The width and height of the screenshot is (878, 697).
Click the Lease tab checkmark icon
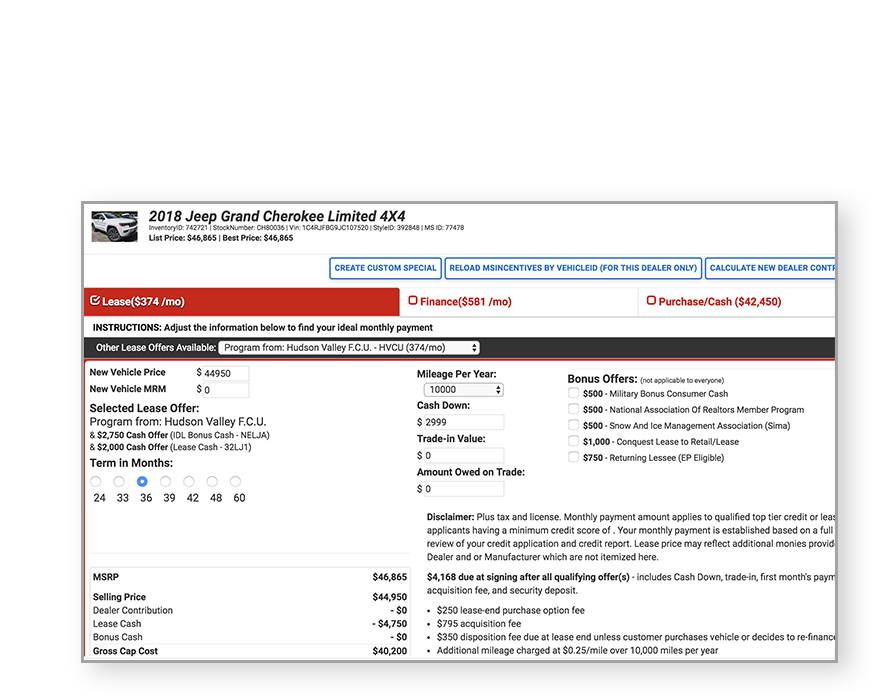[x=95, y=301]
